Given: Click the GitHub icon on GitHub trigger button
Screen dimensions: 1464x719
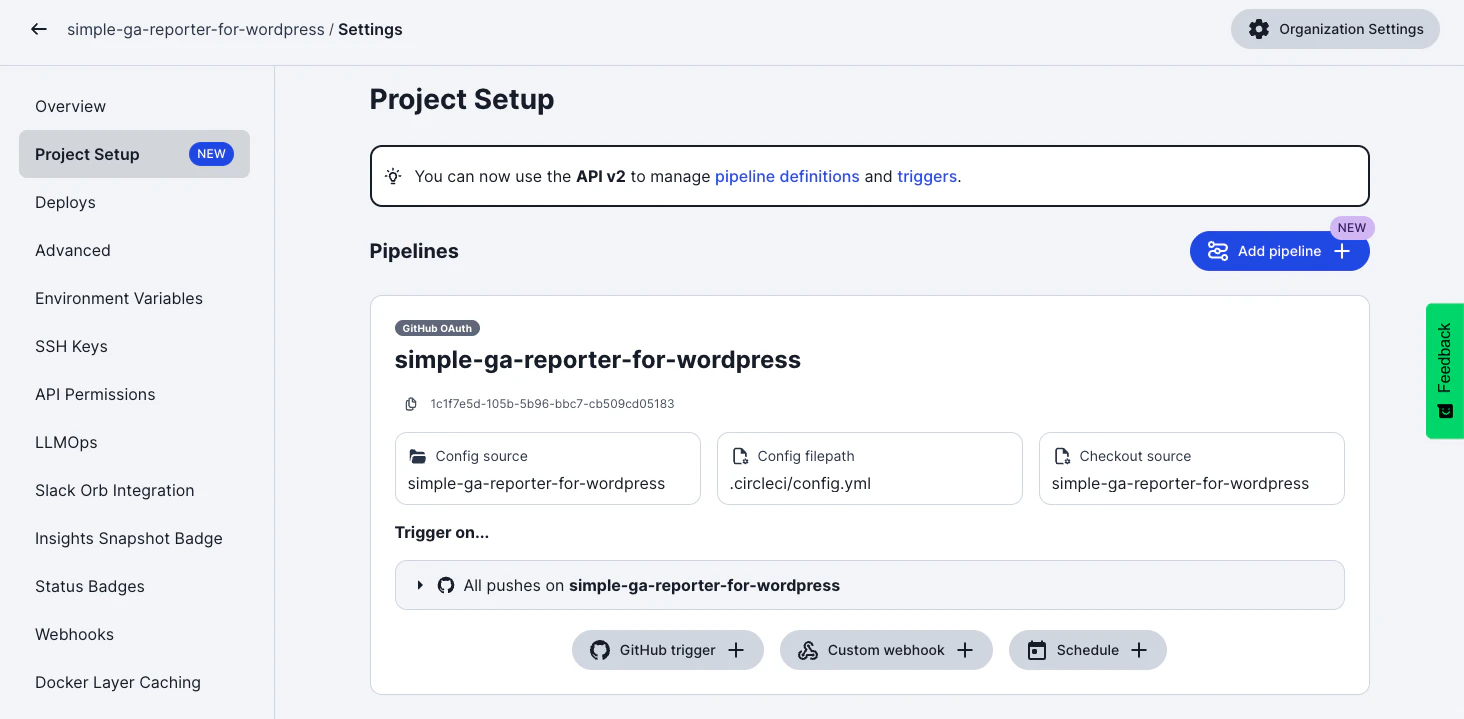Looking at the screenshot, I should click(600, 650).
